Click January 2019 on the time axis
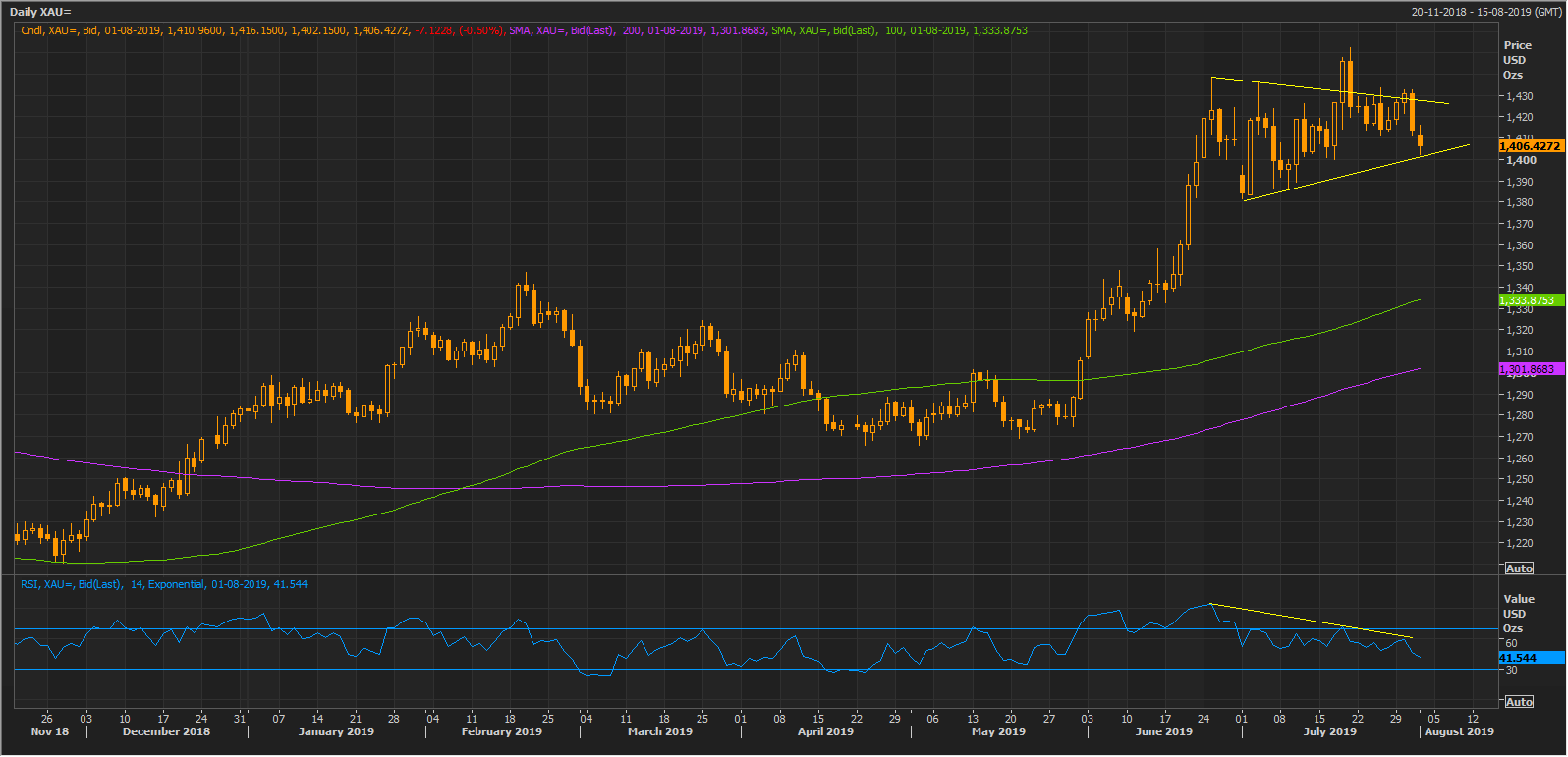 coord(336,731)
